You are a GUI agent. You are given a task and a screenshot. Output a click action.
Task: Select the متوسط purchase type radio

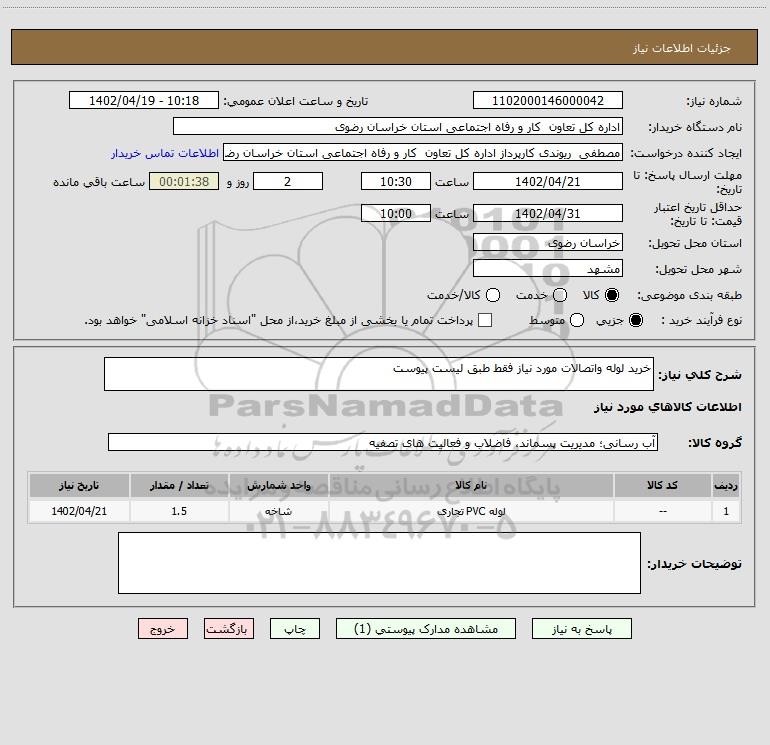[577, 320]
